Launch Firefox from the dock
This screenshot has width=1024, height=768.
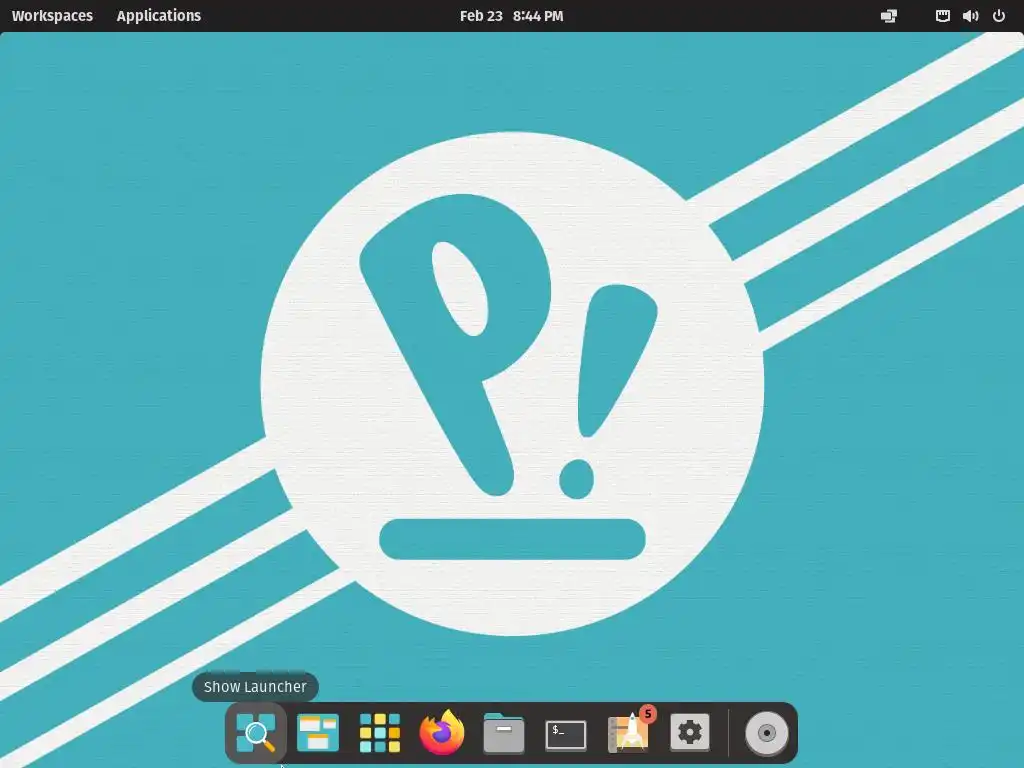point(441,732)
